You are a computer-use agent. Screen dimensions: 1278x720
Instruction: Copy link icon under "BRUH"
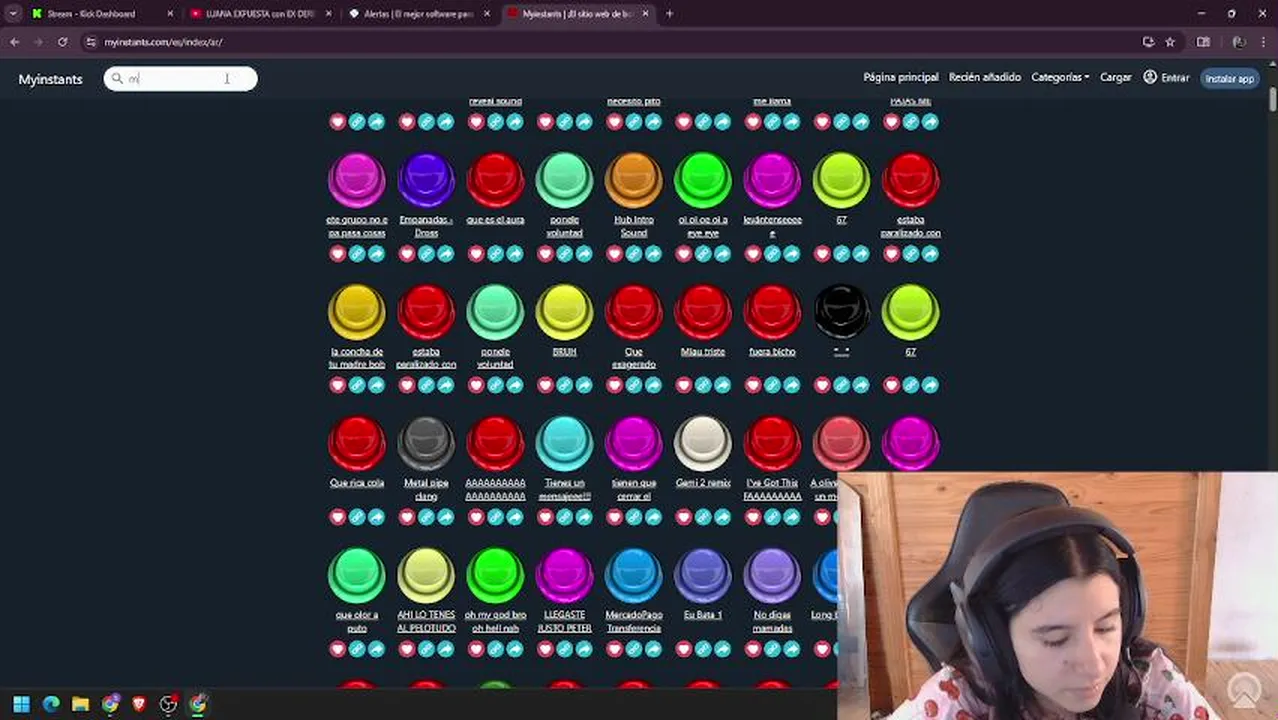point(564,385)
